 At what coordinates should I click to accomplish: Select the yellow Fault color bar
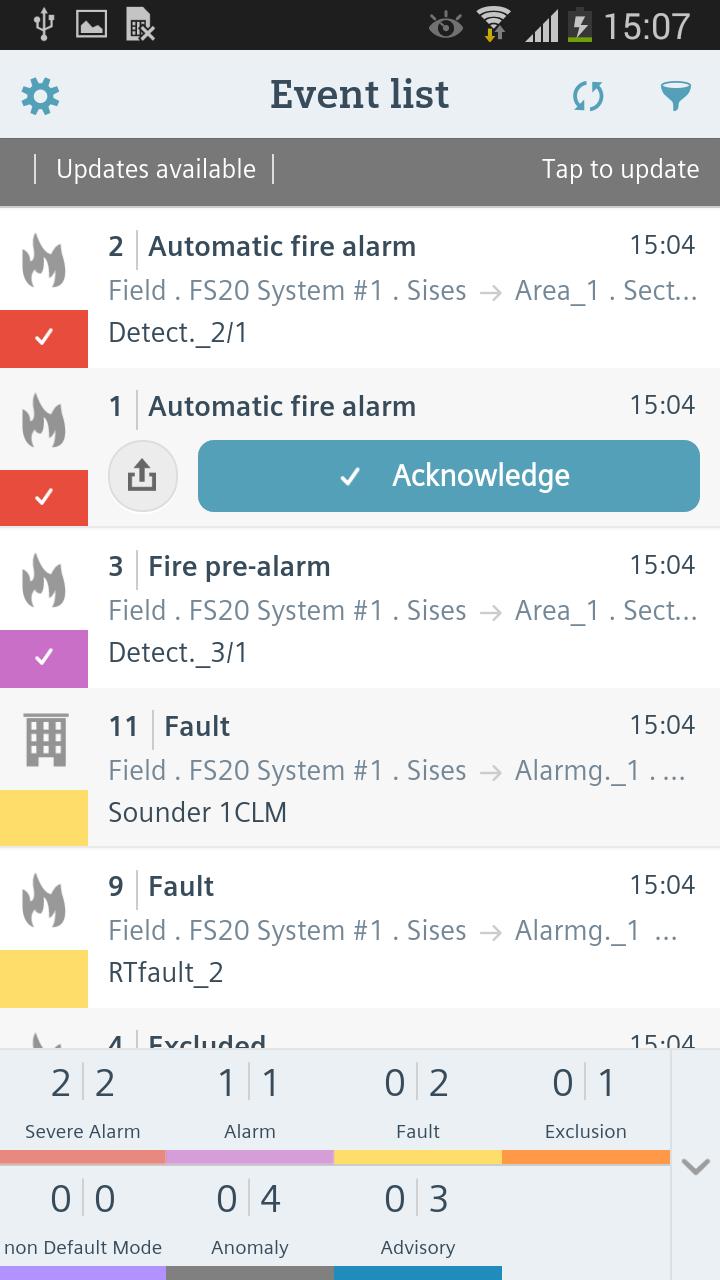(418, 1157)
